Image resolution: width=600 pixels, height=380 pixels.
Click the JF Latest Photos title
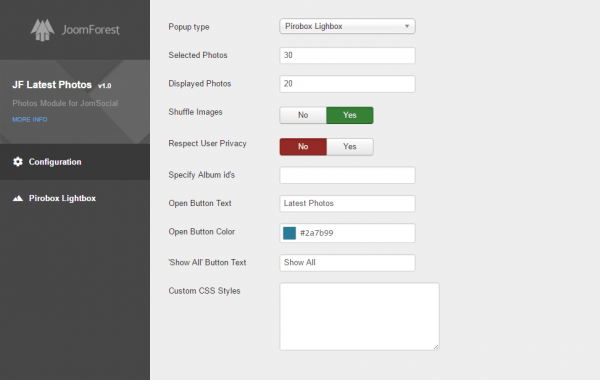(52, 85)
